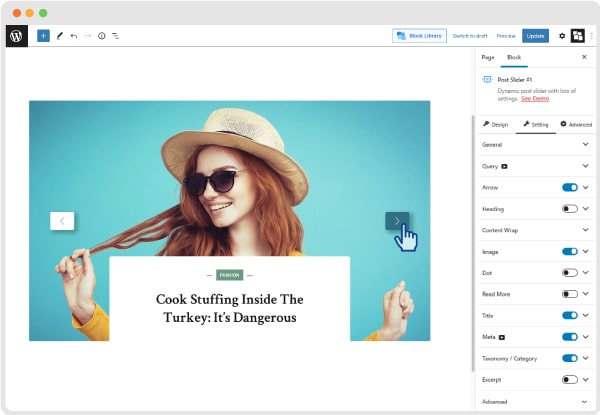Open the list view outline icon

[115, 35]
